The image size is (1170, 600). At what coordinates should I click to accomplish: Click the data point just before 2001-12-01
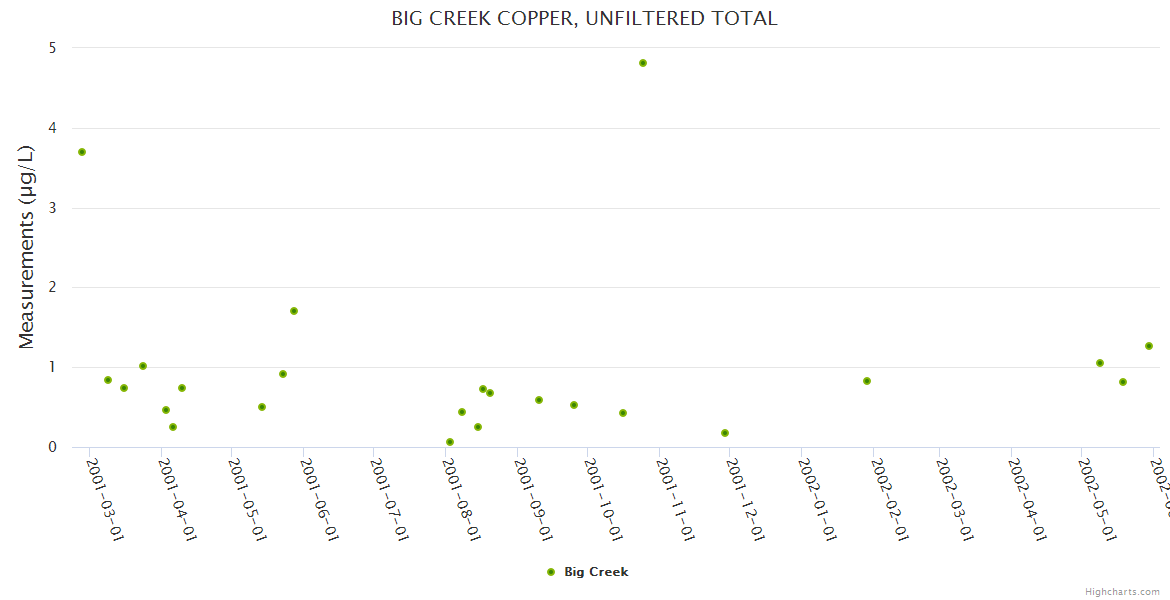pyautogui.click(x=725, y=433)
